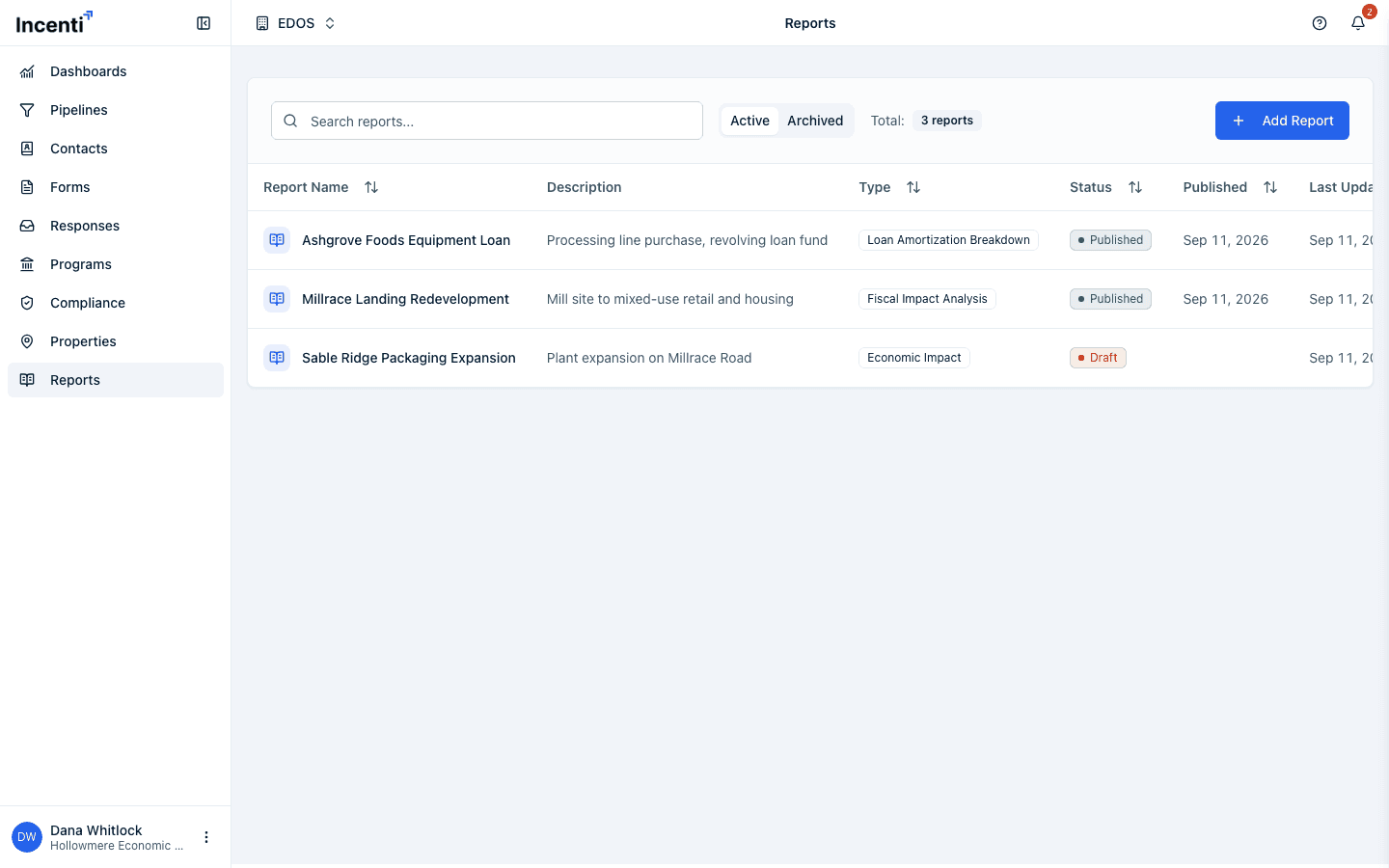This screenshot has height=868, width=1389.
Task: Click the Add Report button
Action: coord(1282,121)
